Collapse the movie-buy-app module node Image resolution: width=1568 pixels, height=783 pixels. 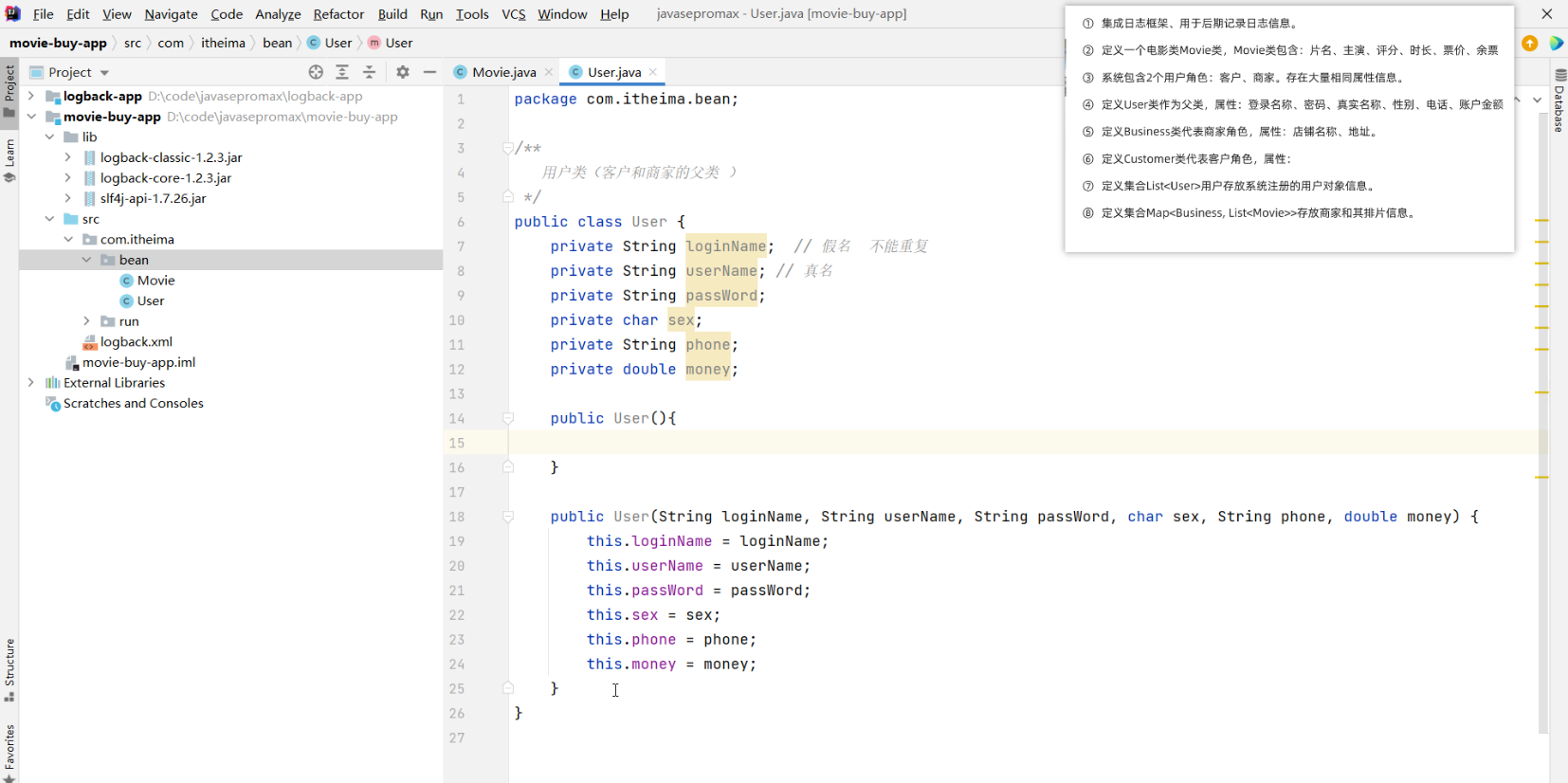[31, 117]
